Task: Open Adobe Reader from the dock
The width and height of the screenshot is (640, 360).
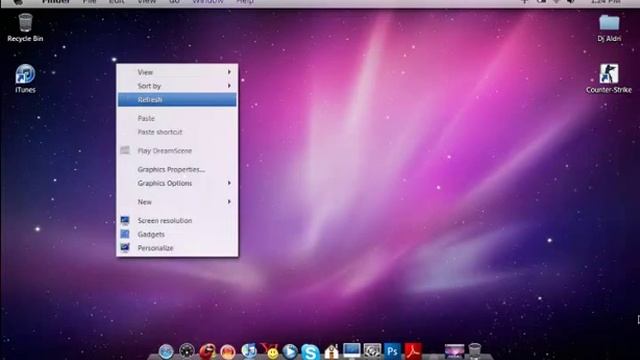Action: (x=413, y=351)
